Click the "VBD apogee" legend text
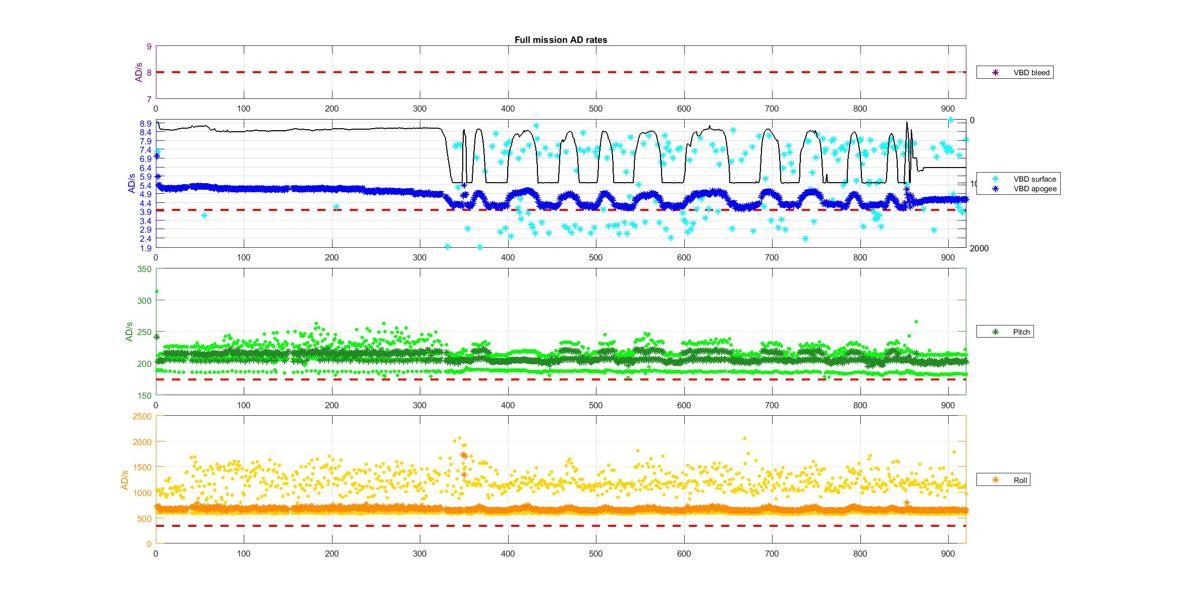The height and width of the screenshot is (611, 1200). pyautogui.click(x=1030, y=188)
